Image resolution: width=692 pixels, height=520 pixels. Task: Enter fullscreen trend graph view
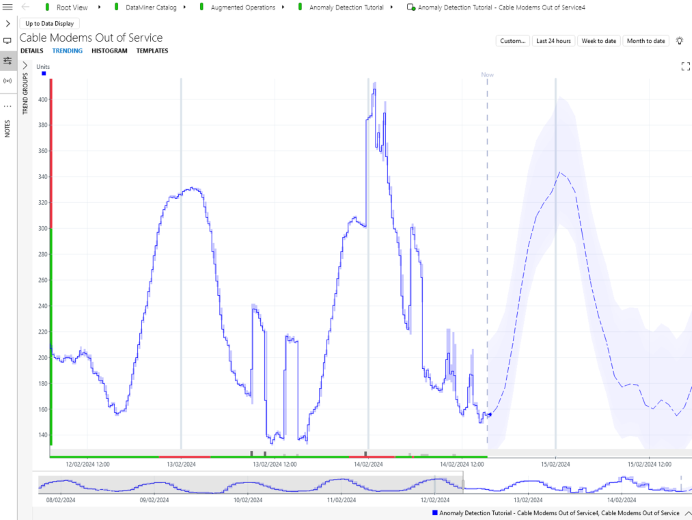tap(685, 66)
